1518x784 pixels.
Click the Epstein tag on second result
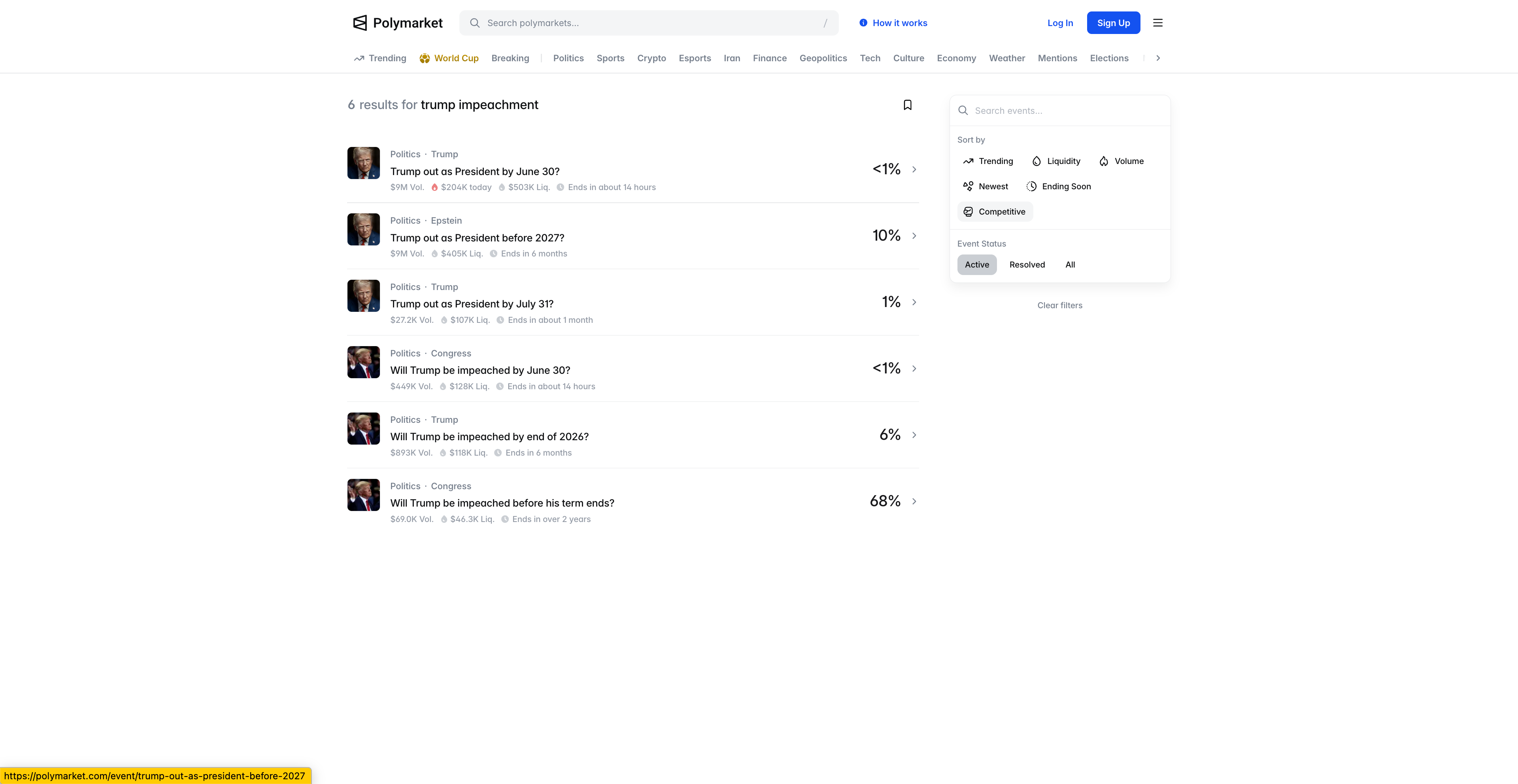446,221
